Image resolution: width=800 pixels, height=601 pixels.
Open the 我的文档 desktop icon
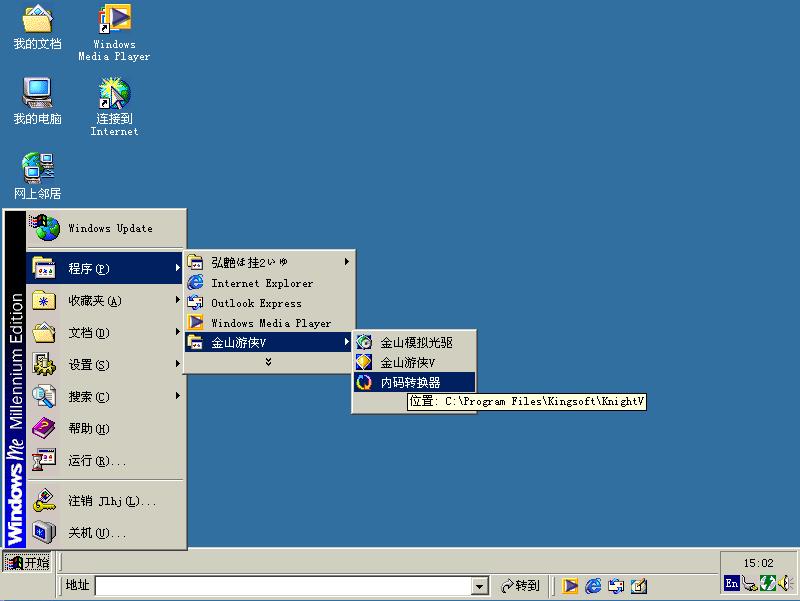[37, 27]
